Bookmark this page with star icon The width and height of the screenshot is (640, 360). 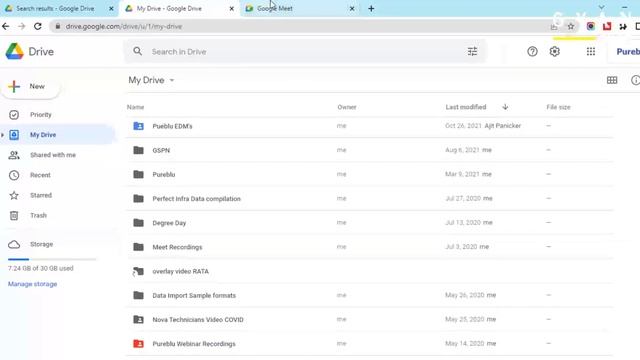coord(571,27)
